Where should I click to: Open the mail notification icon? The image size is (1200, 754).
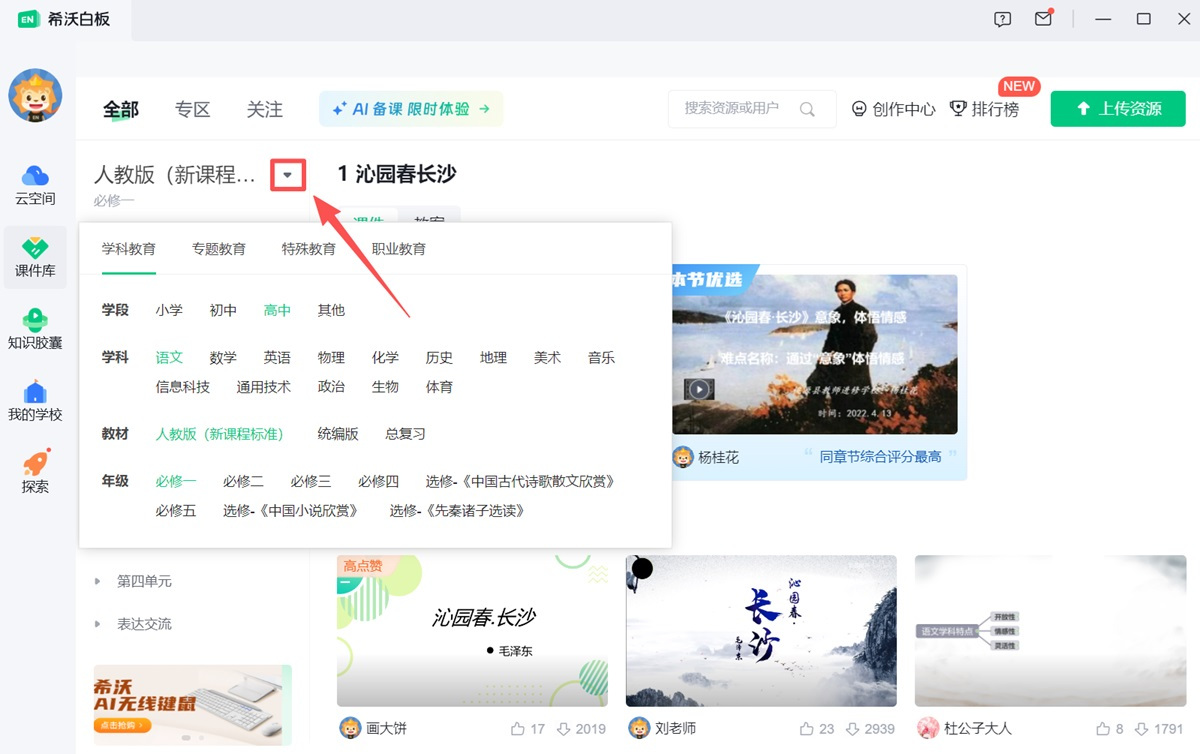pyautogui.click(x=1043, y=19)
